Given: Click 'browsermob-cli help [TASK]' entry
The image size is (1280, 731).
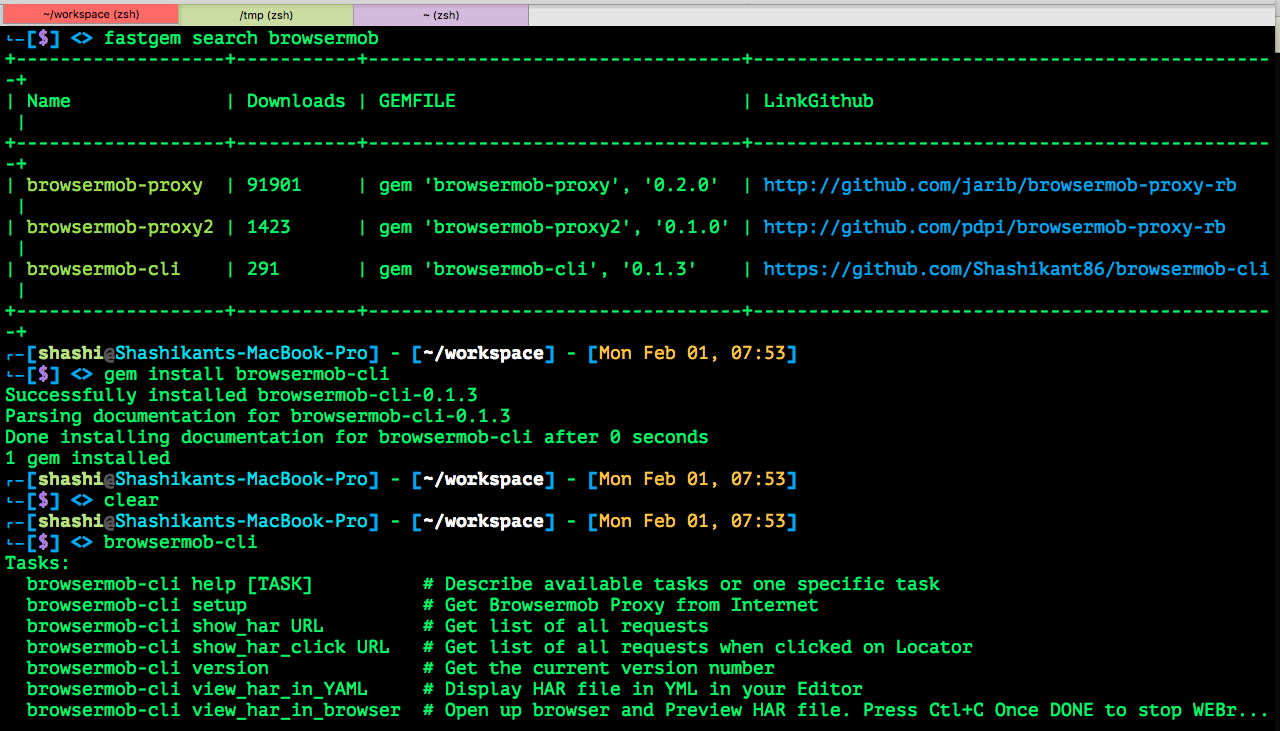Looking at the screenshot, I should 170,584.
